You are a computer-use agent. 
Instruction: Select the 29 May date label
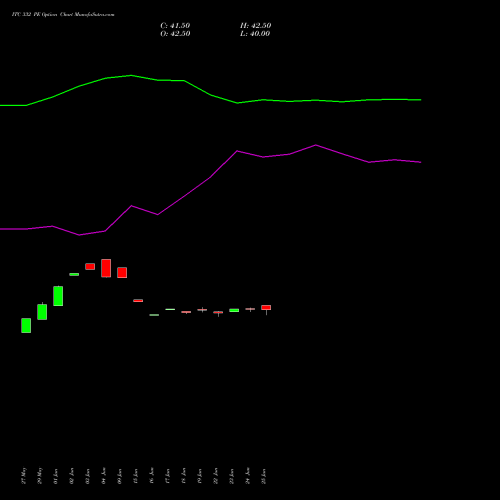[40, 476]
